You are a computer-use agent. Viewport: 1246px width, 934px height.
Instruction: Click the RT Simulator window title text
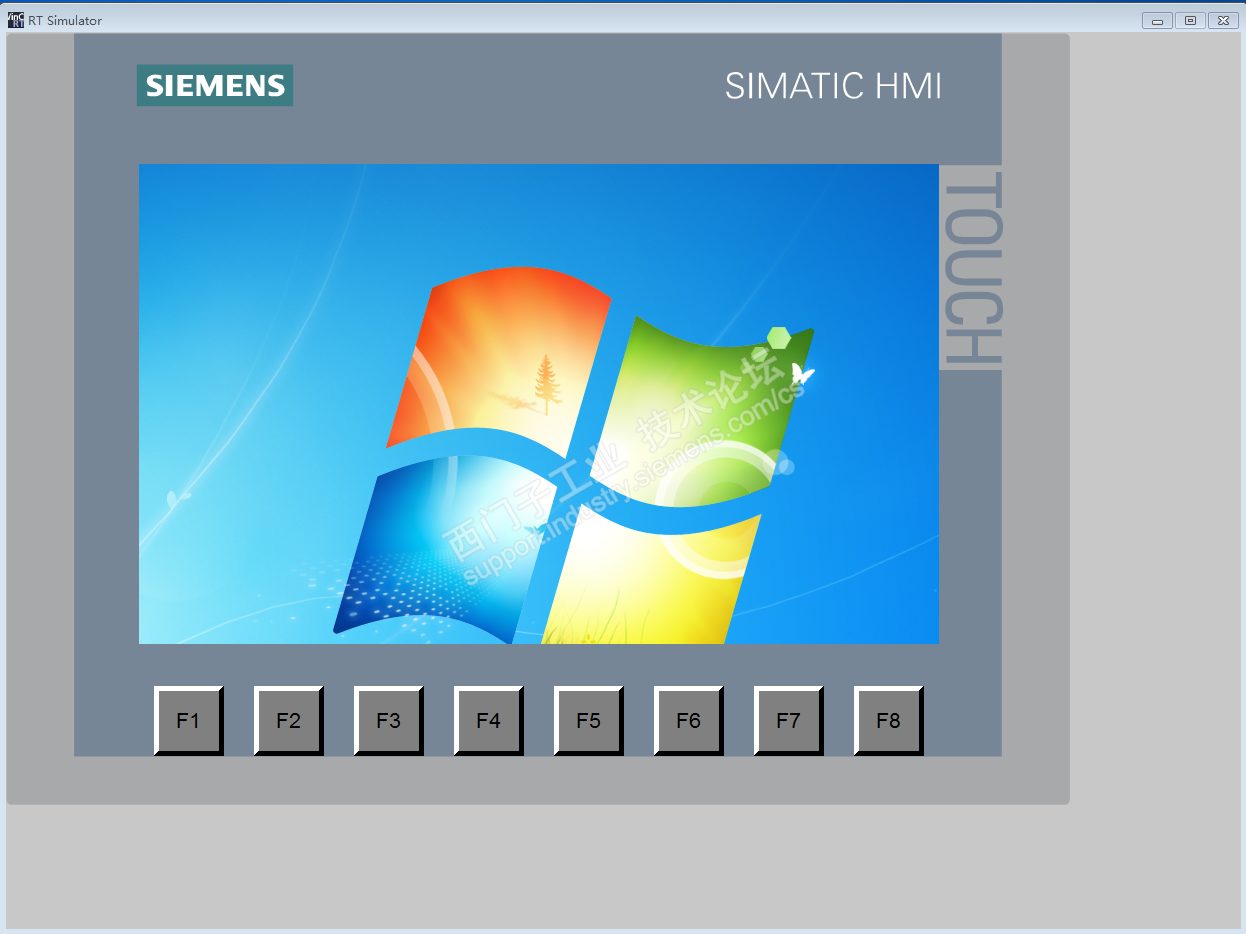(65, 20)
